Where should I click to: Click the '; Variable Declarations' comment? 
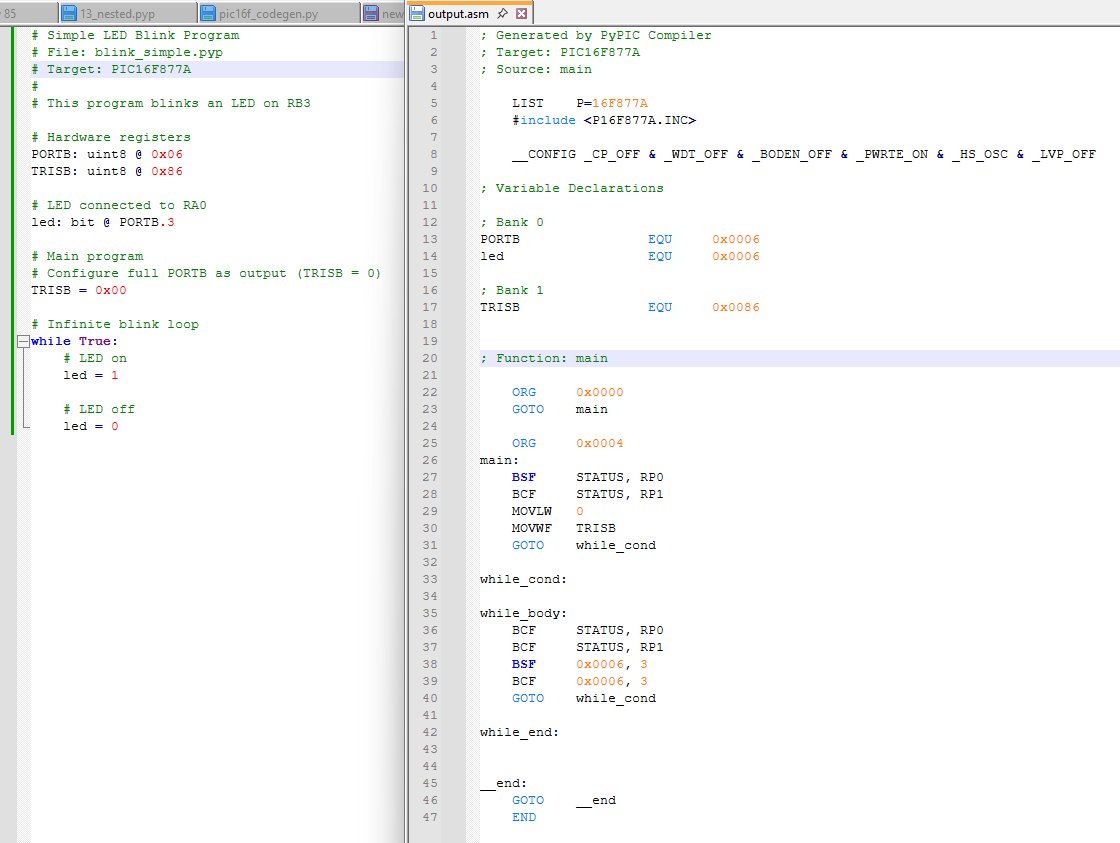(571, 188)
